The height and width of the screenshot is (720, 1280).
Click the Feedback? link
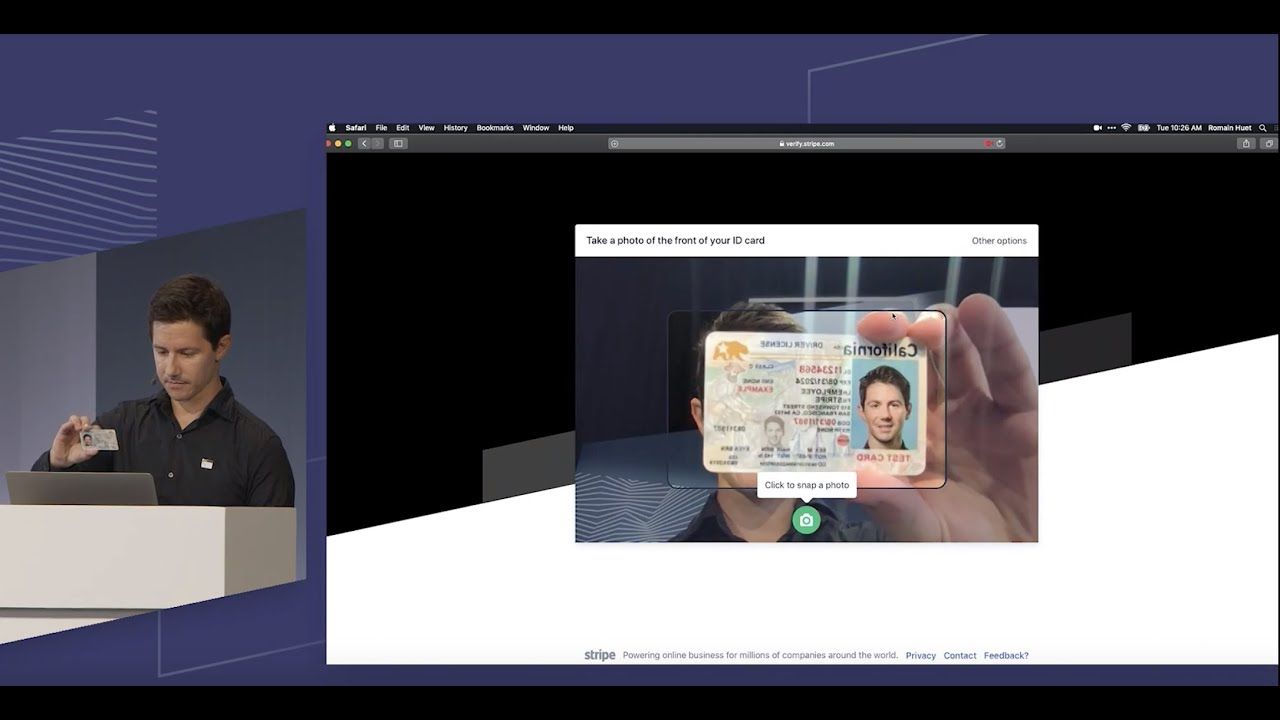(x=1006, y=655)
